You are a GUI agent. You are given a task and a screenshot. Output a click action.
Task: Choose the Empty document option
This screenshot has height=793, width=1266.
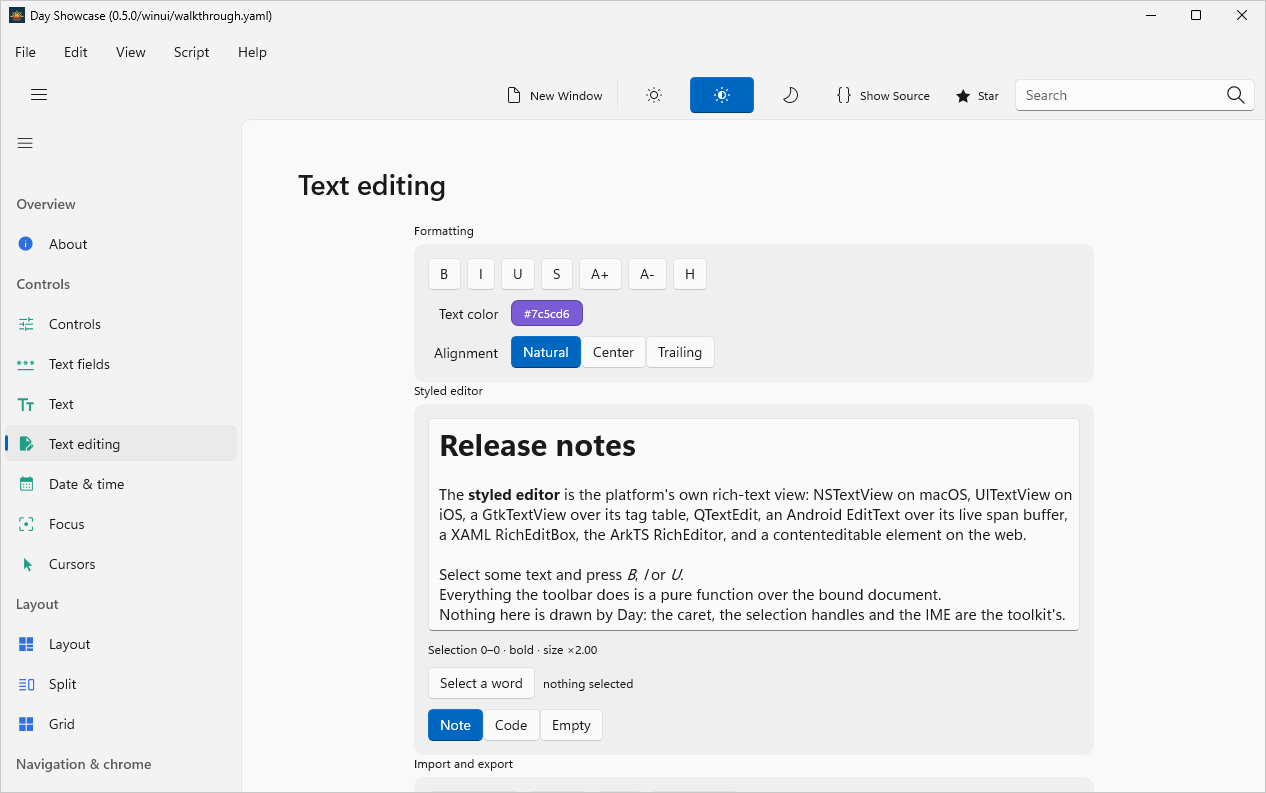pyautogui.click(x=571, y=725)
